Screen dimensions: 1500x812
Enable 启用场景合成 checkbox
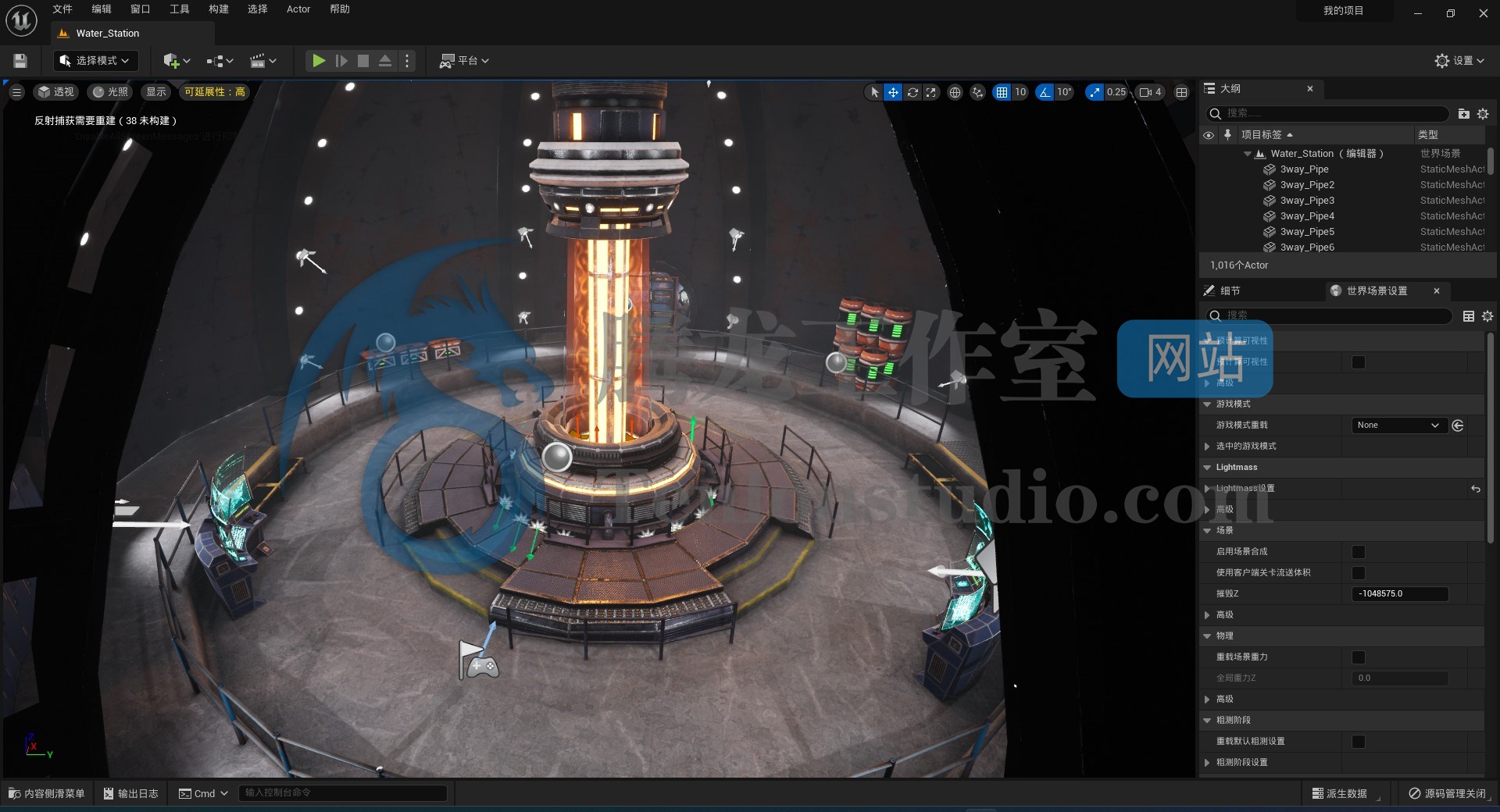1359,552
